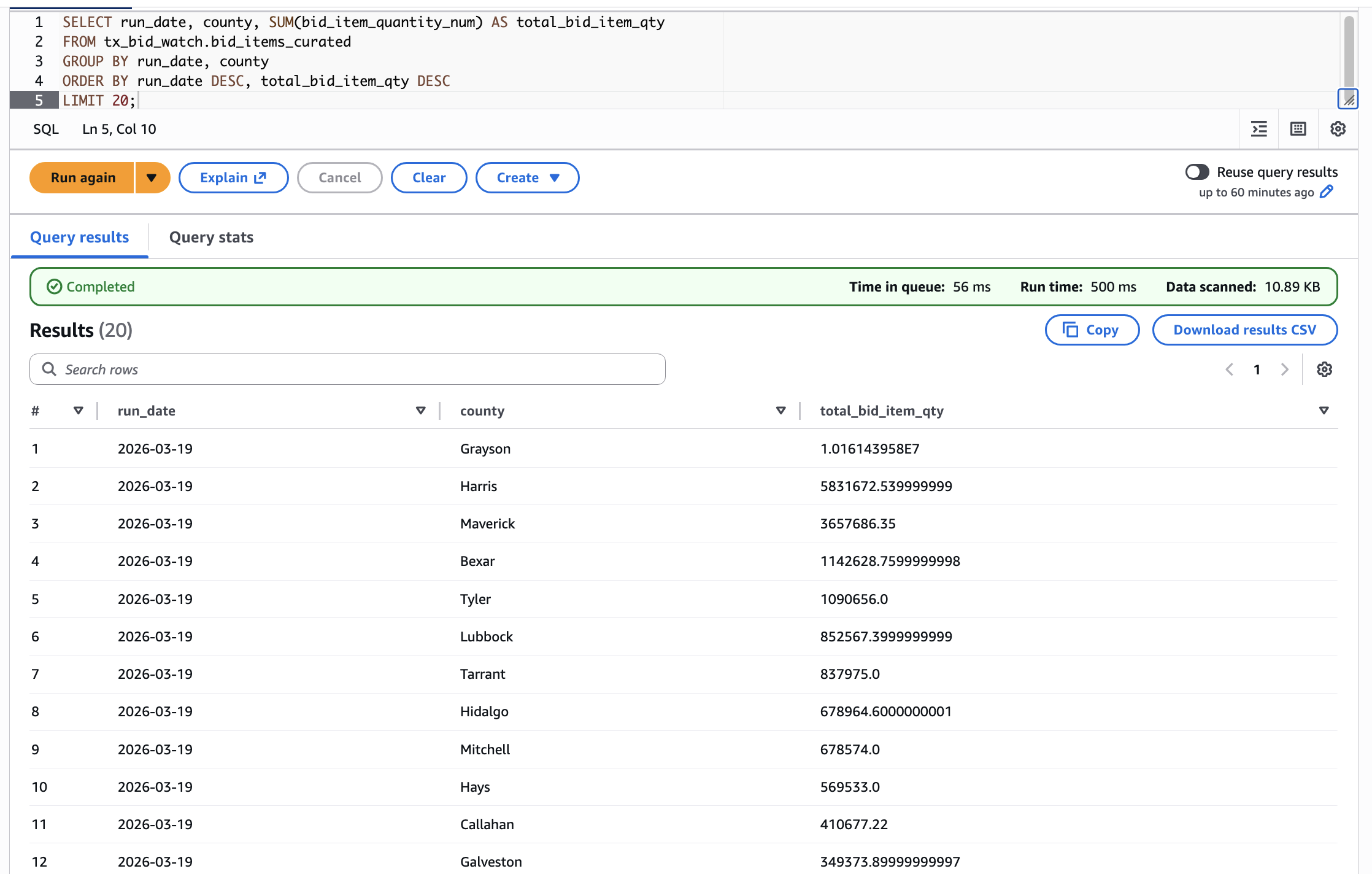Open the run_date column filter dropdown
This screenshot has width=1372, height=874.
point(421,411)
